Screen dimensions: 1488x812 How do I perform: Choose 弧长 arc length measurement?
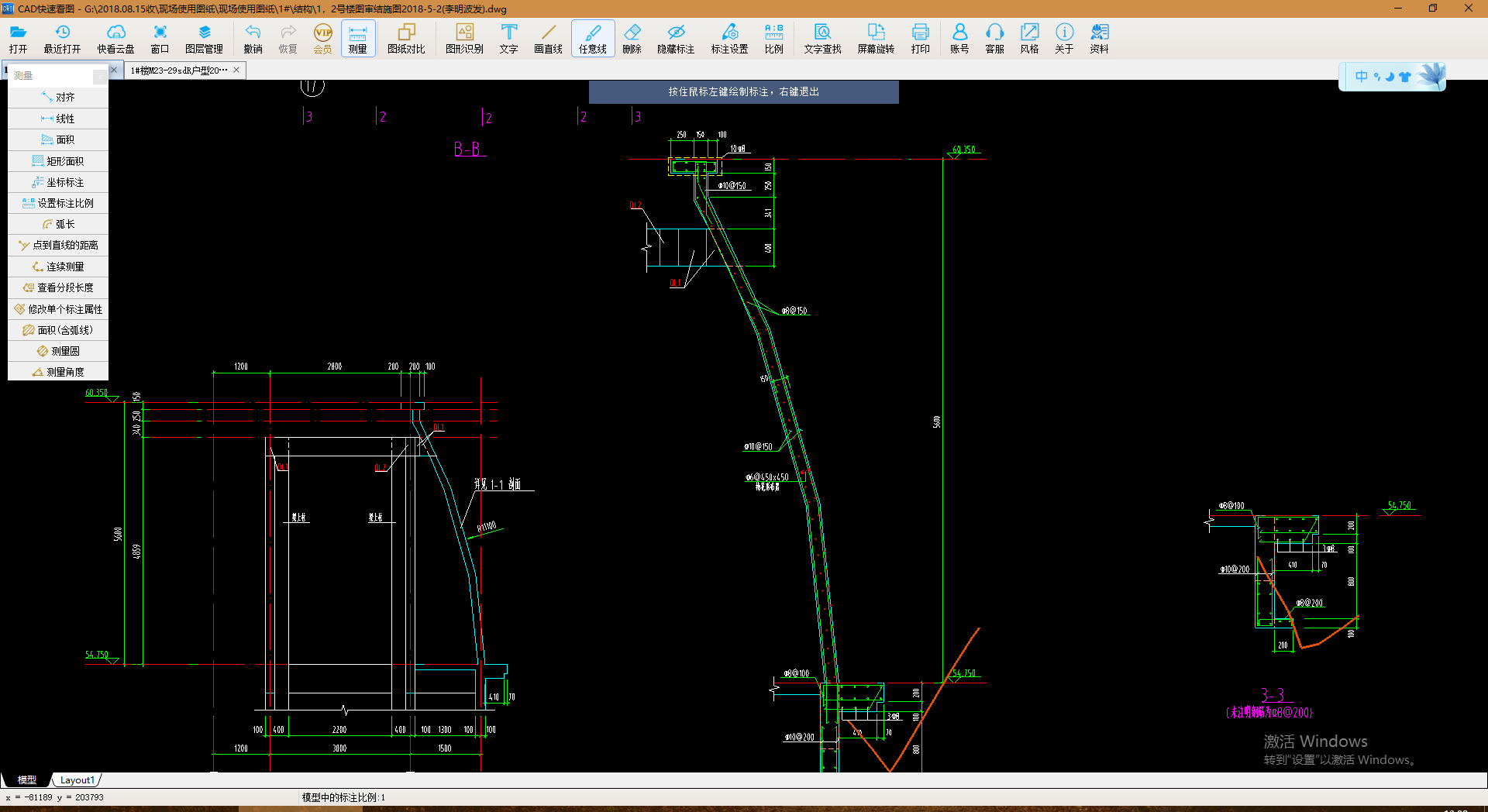[x=58, y=224]
